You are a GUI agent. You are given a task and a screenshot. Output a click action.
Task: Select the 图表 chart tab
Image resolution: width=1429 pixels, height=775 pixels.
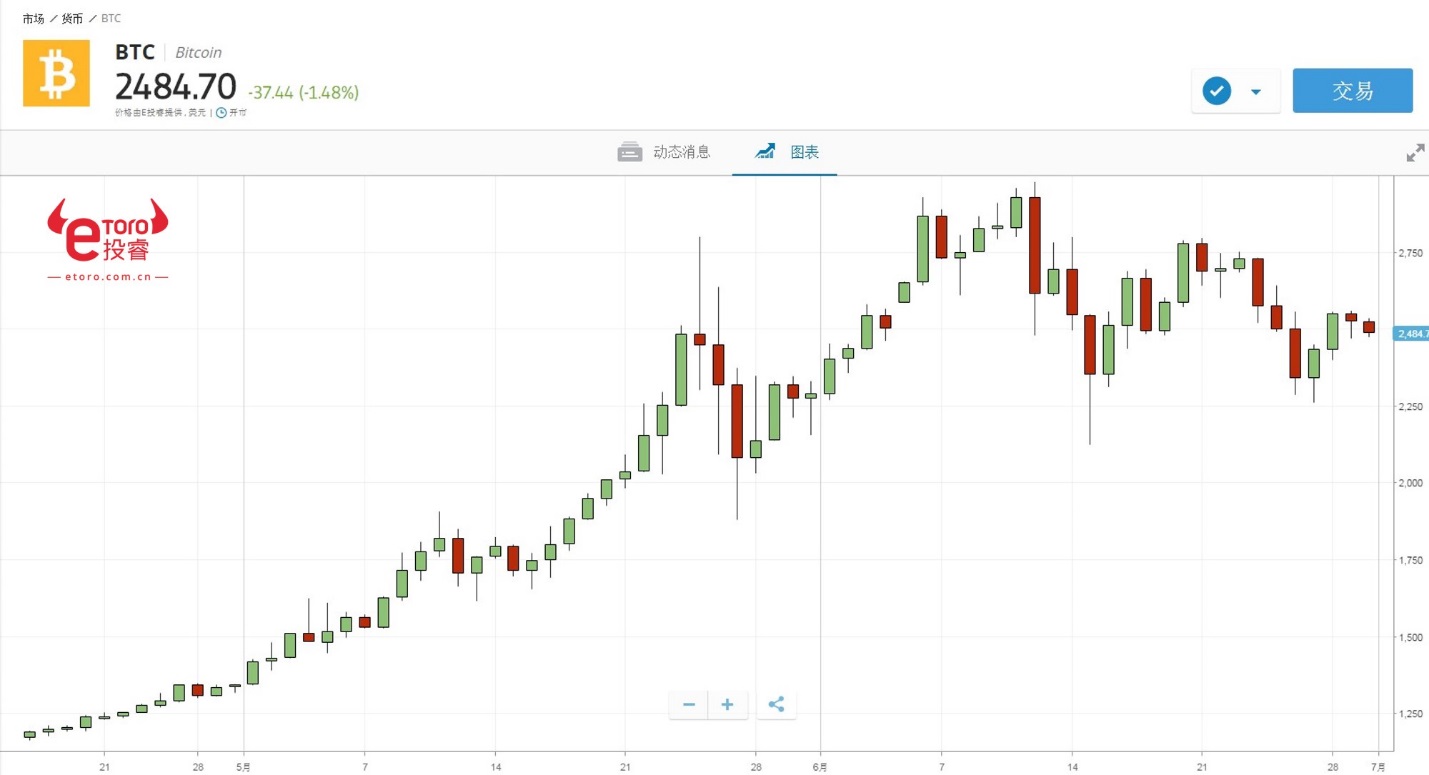[804, 152]
